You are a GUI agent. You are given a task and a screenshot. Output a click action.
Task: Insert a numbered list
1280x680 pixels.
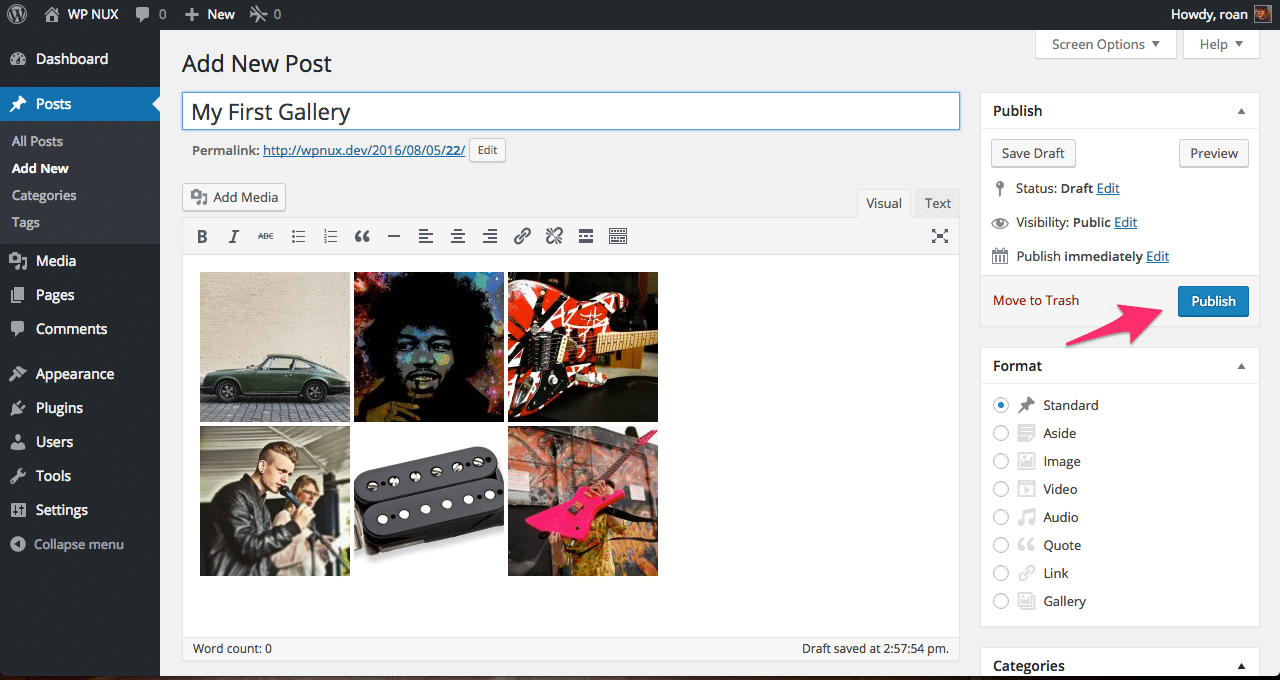pyautogui.click(x=330, y=236)
